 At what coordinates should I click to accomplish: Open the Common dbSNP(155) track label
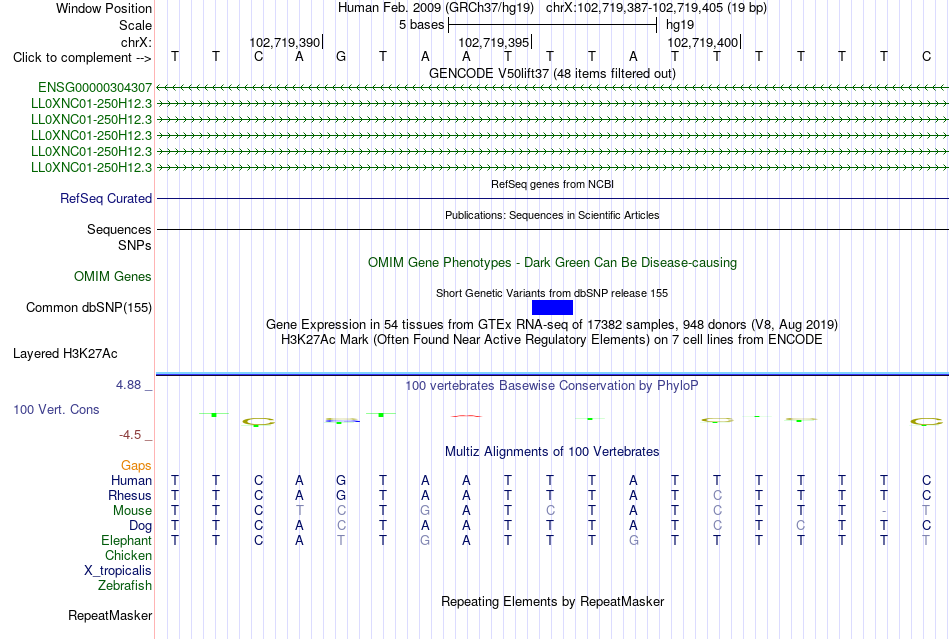(89, 308)
